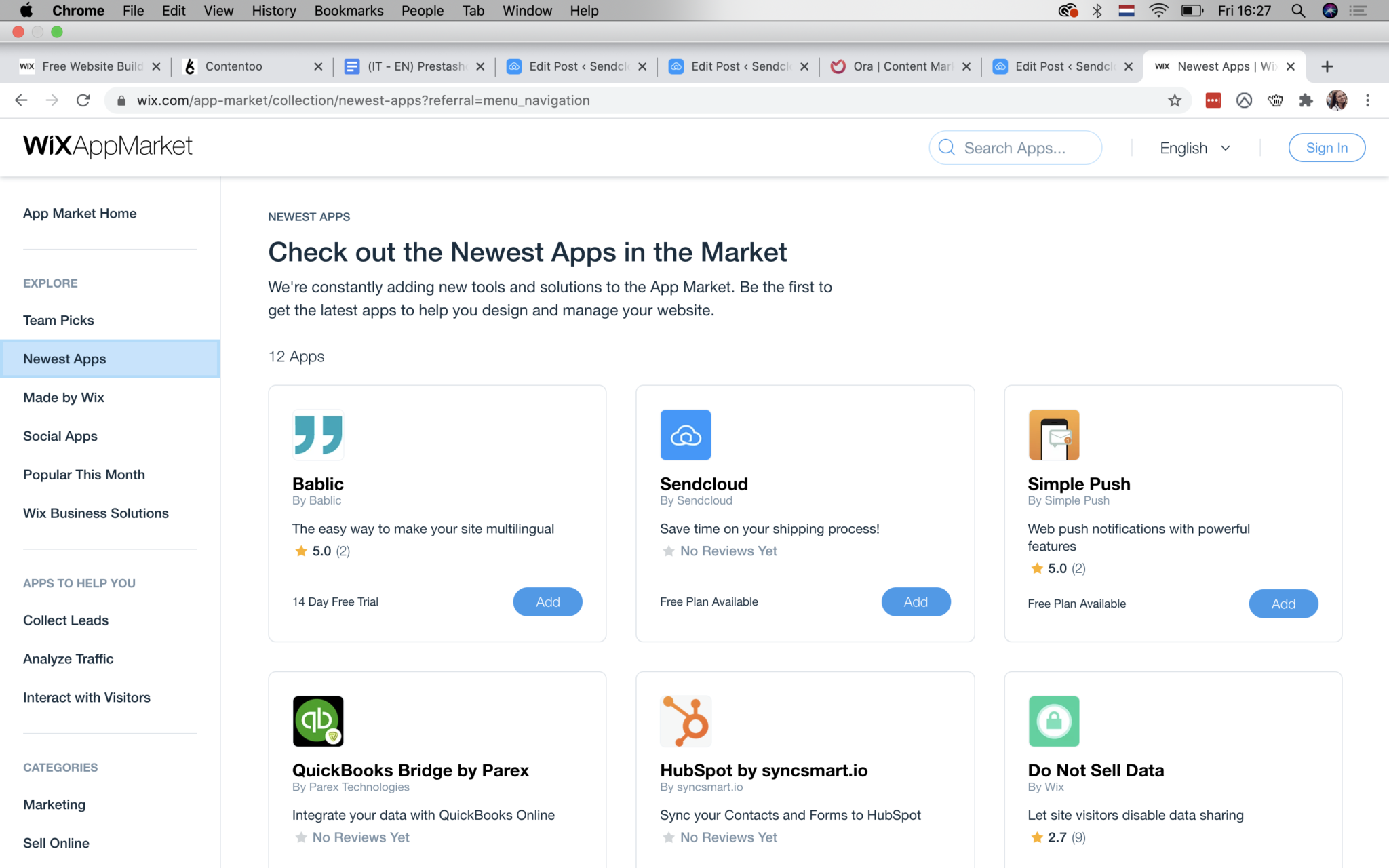
Task: Open the HubSpot app icon
Action: pyautogui.click(x=686, y=721)
